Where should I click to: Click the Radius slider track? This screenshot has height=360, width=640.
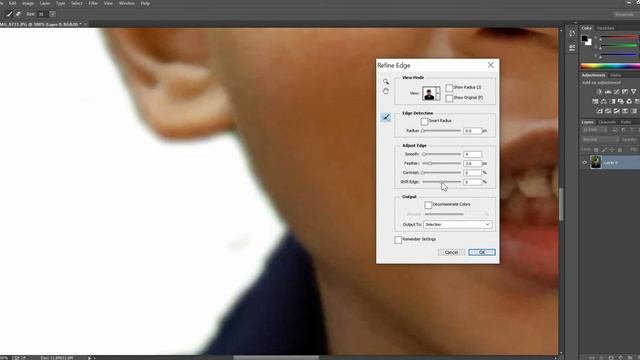click(x=442, y=131)
